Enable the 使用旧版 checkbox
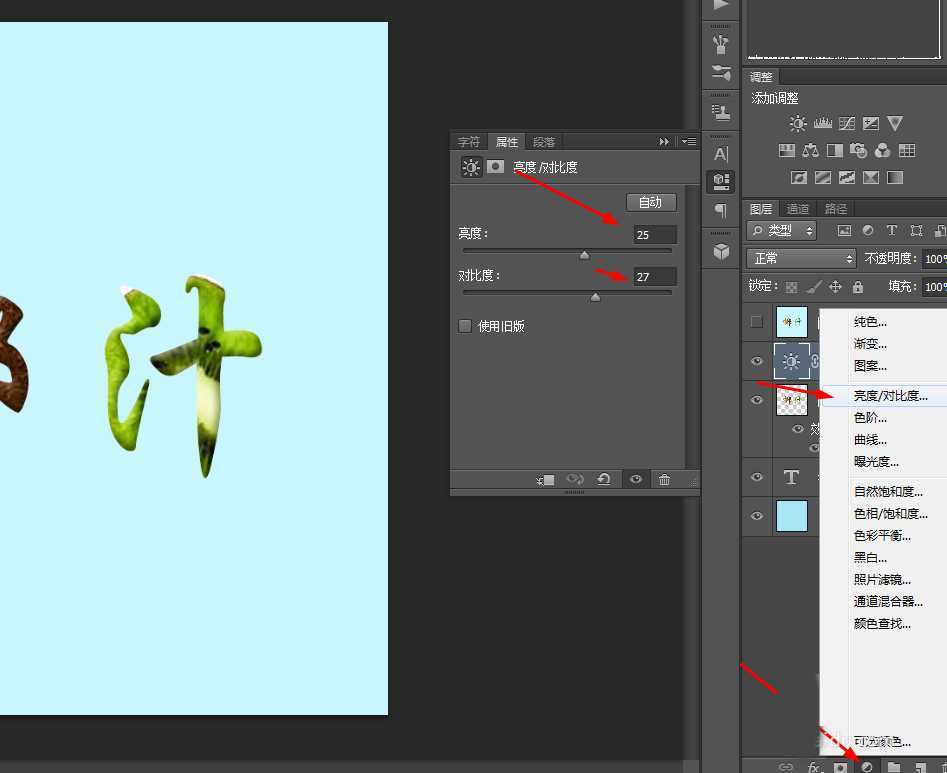The image size is (947, 773). tap(464, 325)
